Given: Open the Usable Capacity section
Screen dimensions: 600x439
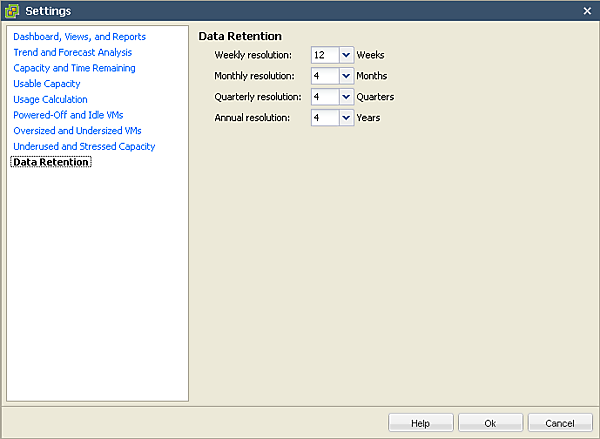Looking at the screenshot, I should [47, 84].
